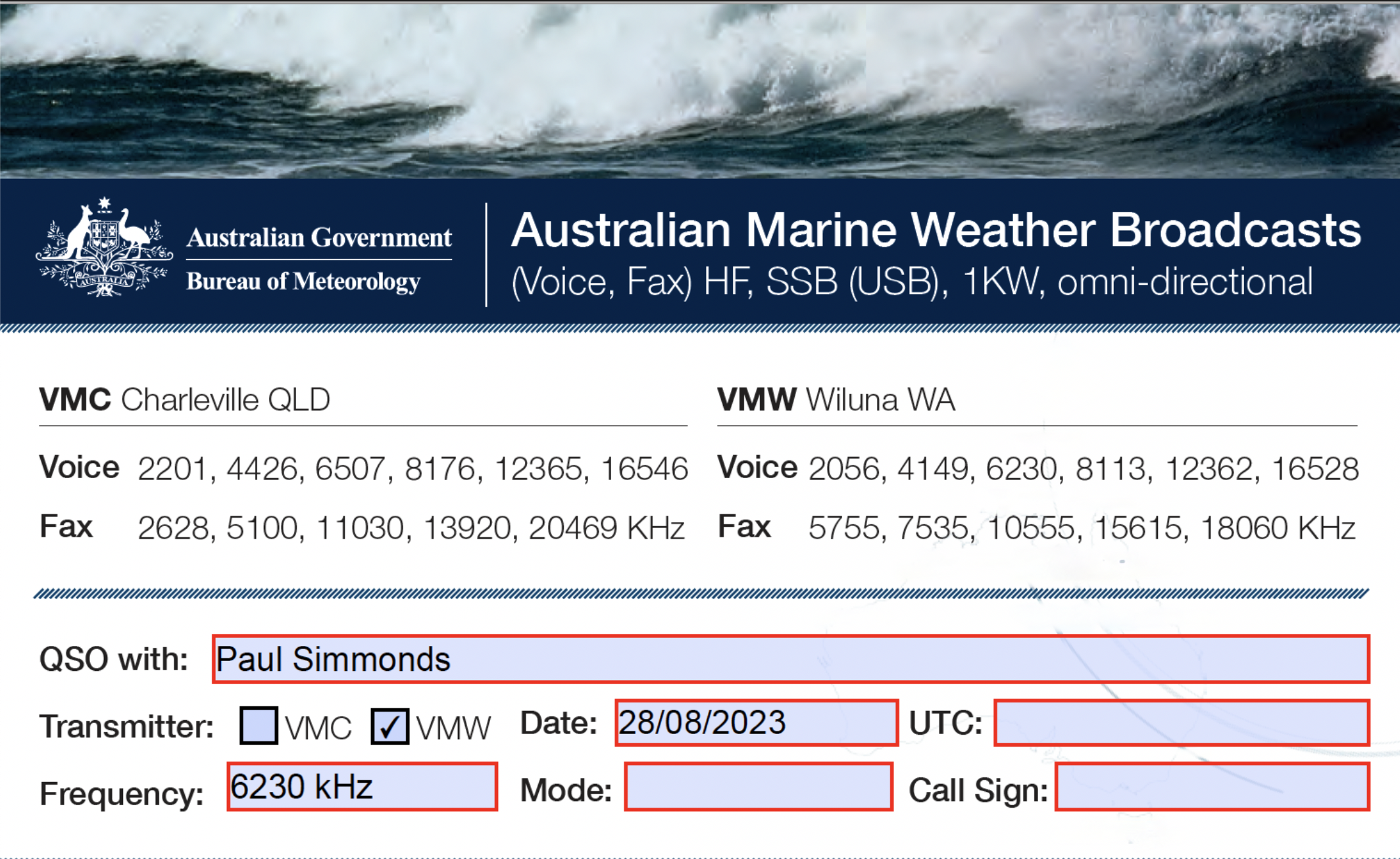Screen dimensions: 1400x859
Task: Click the VMW Voice frequencies starting with 2056
Action: (x=1083, y=469)
